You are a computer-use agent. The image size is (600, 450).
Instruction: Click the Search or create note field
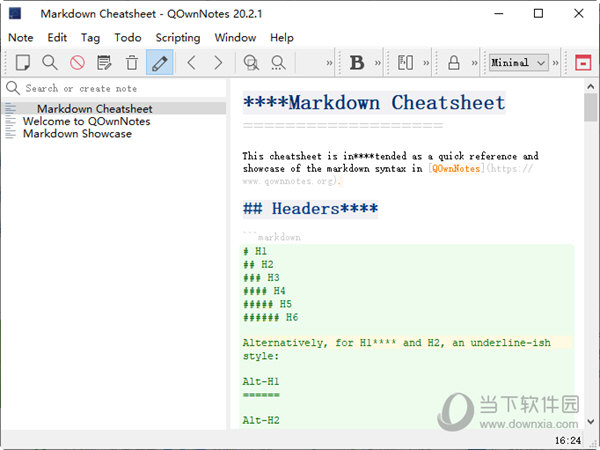point(115,88)
